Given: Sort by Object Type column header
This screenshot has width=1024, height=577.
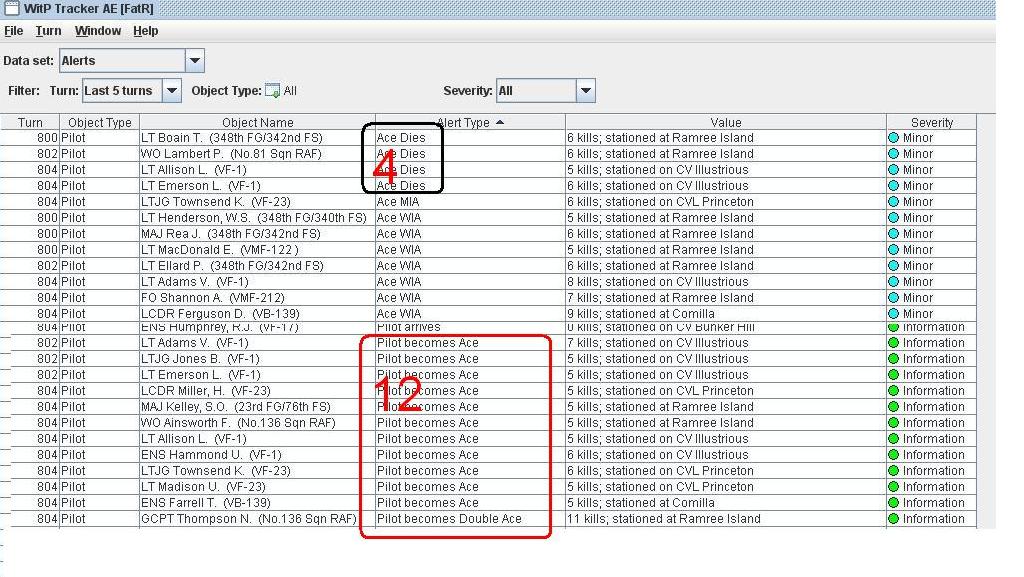Looking at the screenshot, I should 99,122.
